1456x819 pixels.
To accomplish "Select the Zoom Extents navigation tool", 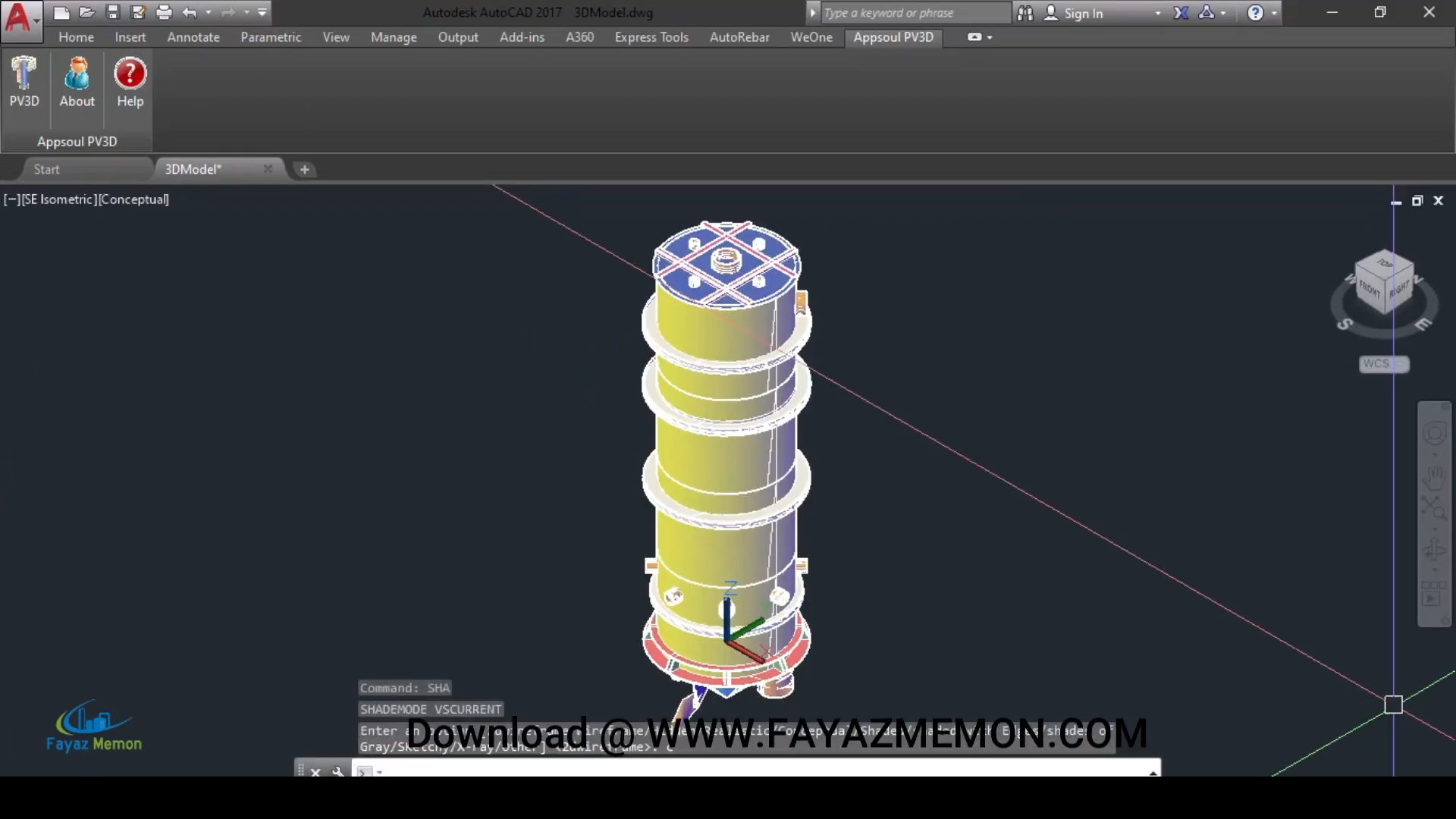I will coord(1433,508).
